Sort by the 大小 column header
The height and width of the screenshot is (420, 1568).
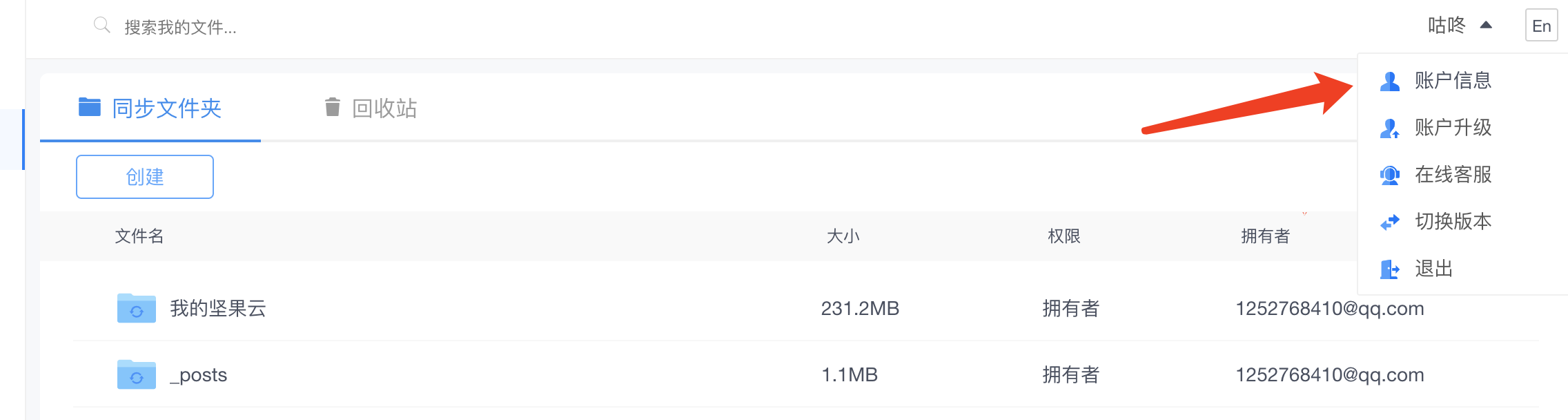[843, 236]
